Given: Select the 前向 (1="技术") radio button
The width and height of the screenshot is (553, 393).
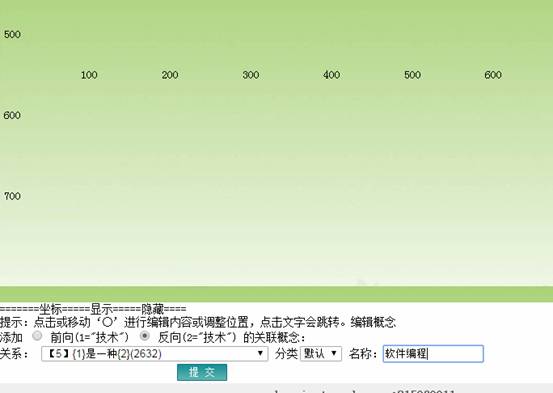Looking at the screenshot, I should 37,336.
